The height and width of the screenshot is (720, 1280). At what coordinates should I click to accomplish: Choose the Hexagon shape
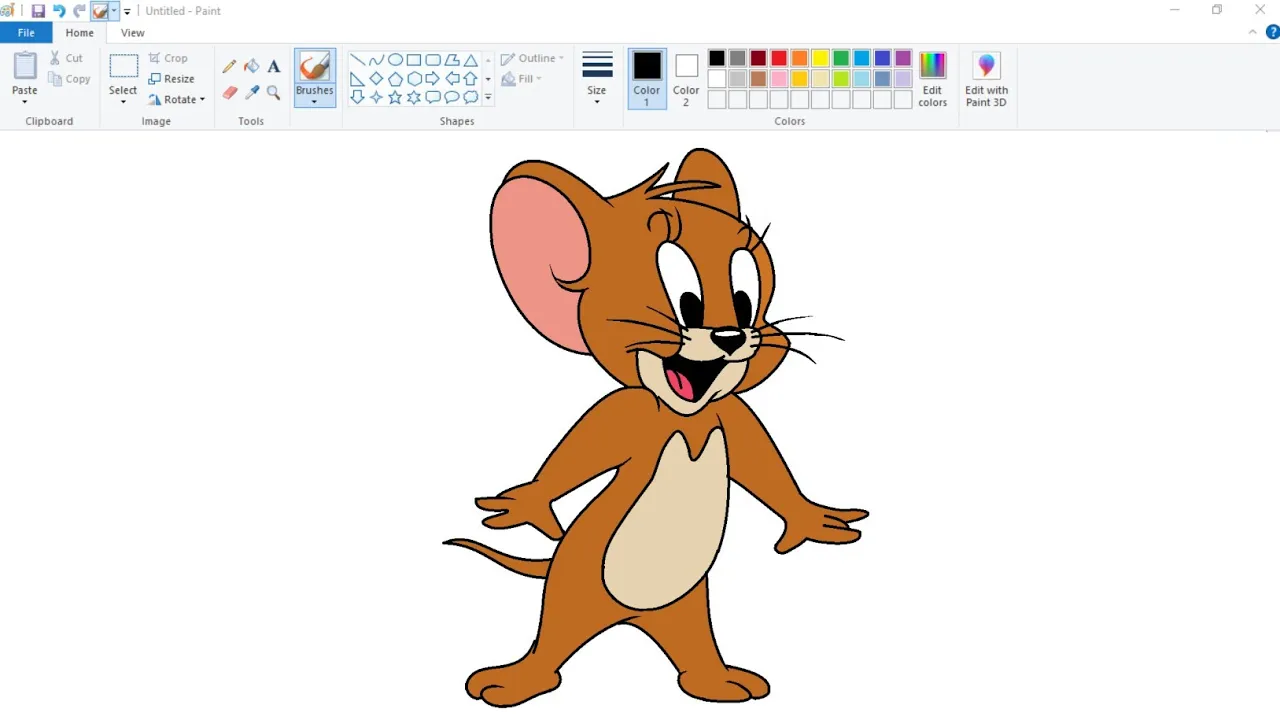tap(414, 79)
